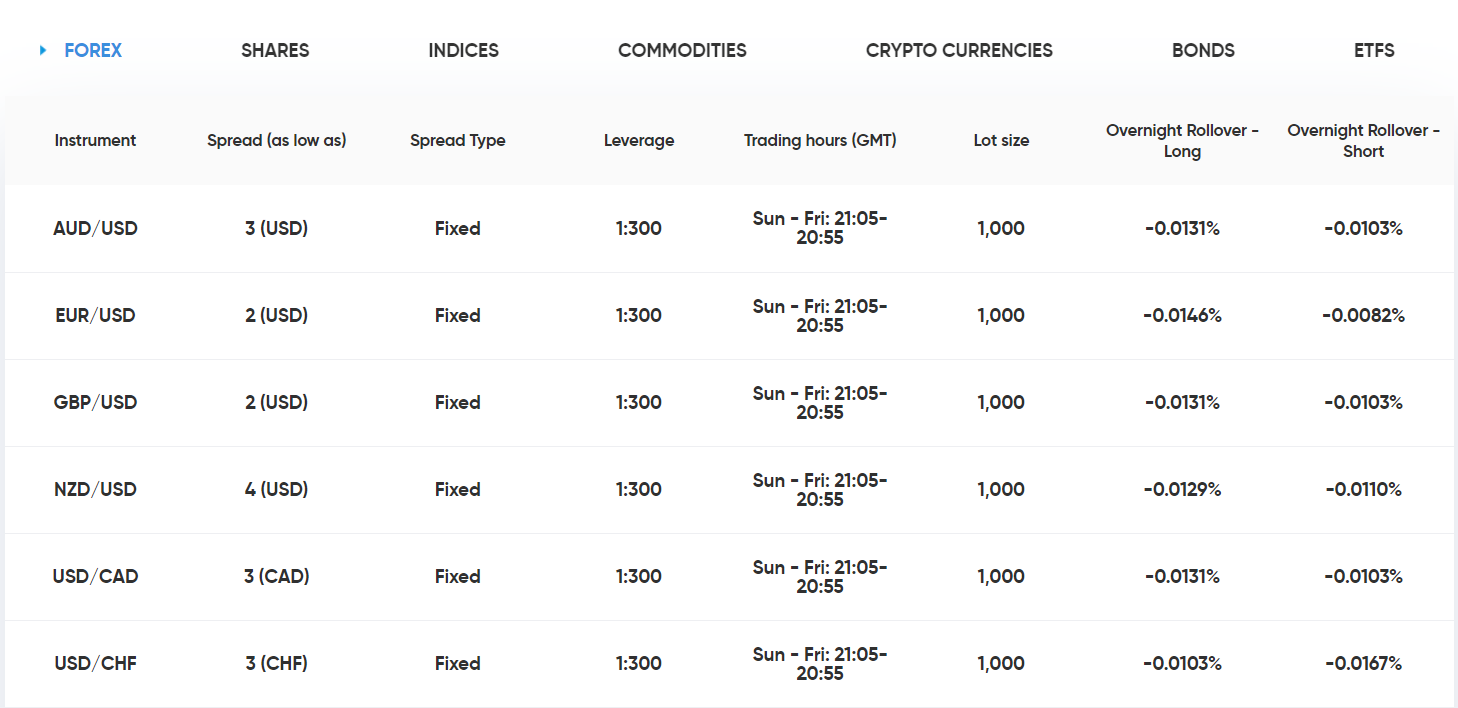
Task: Select the COMMODITIES tab
Action: point(682,50)
